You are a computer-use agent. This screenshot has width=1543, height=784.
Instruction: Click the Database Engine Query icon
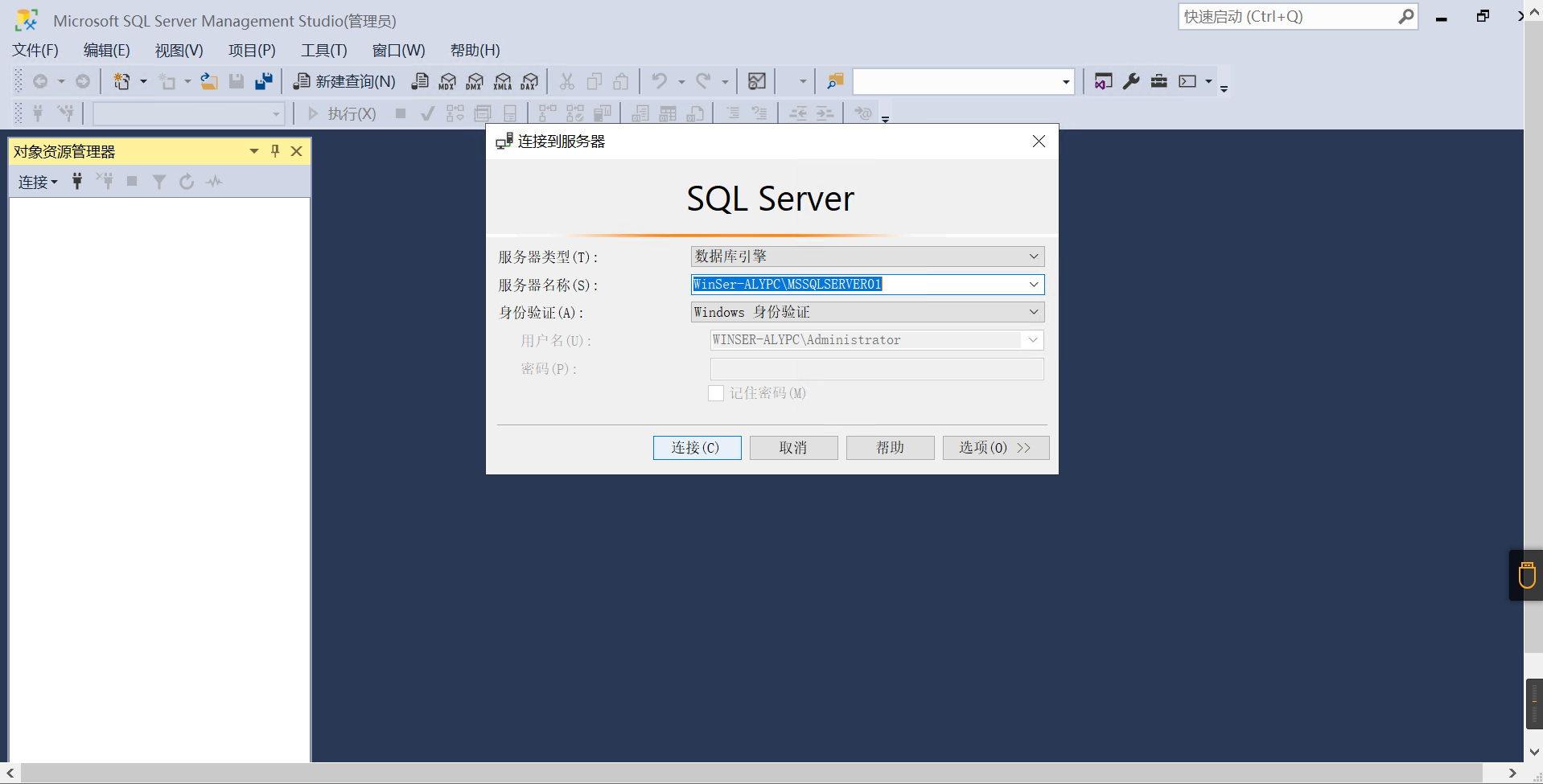[420, 81]
